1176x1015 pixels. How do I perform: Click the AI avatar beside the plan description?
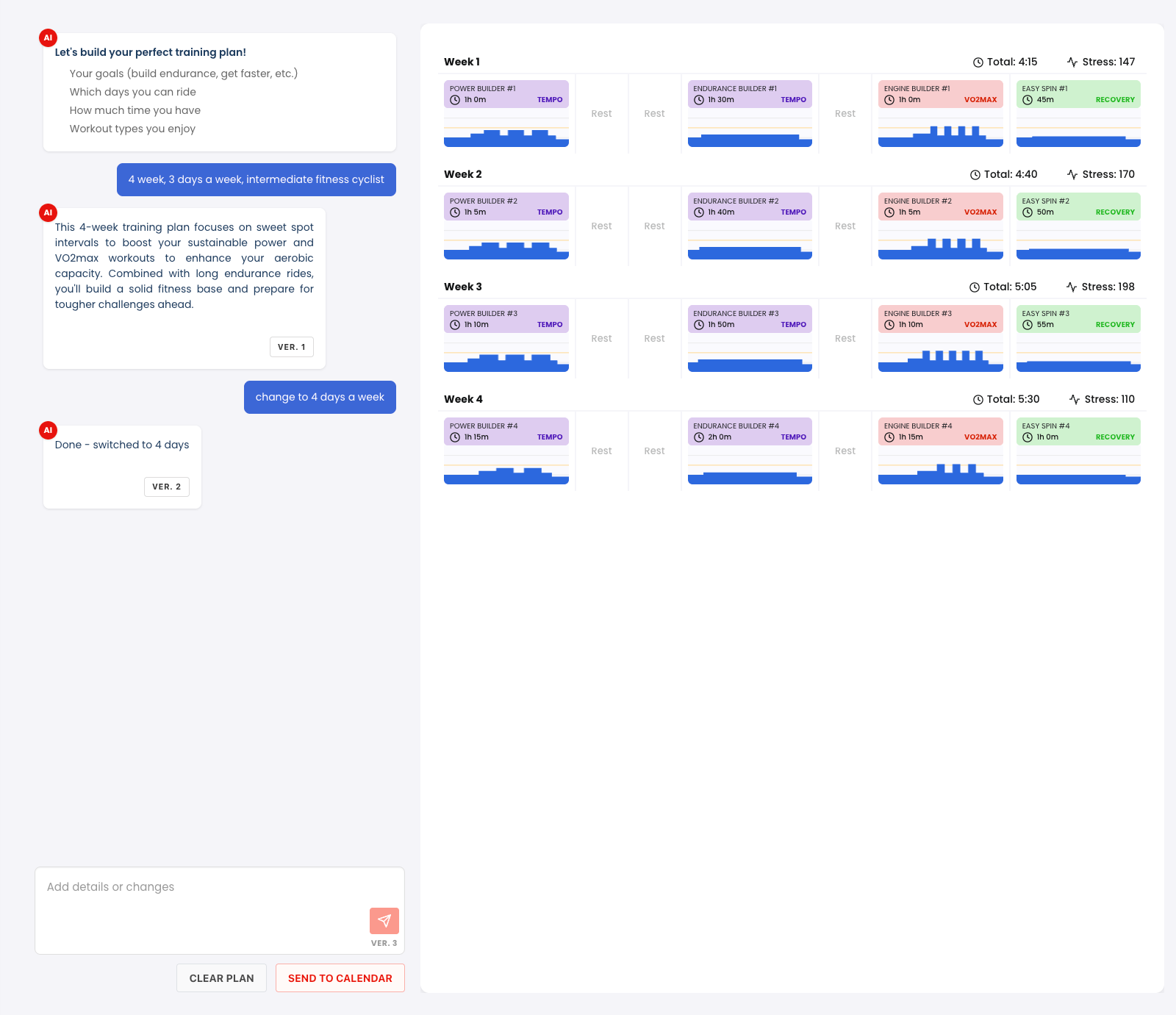click(48, 212)
